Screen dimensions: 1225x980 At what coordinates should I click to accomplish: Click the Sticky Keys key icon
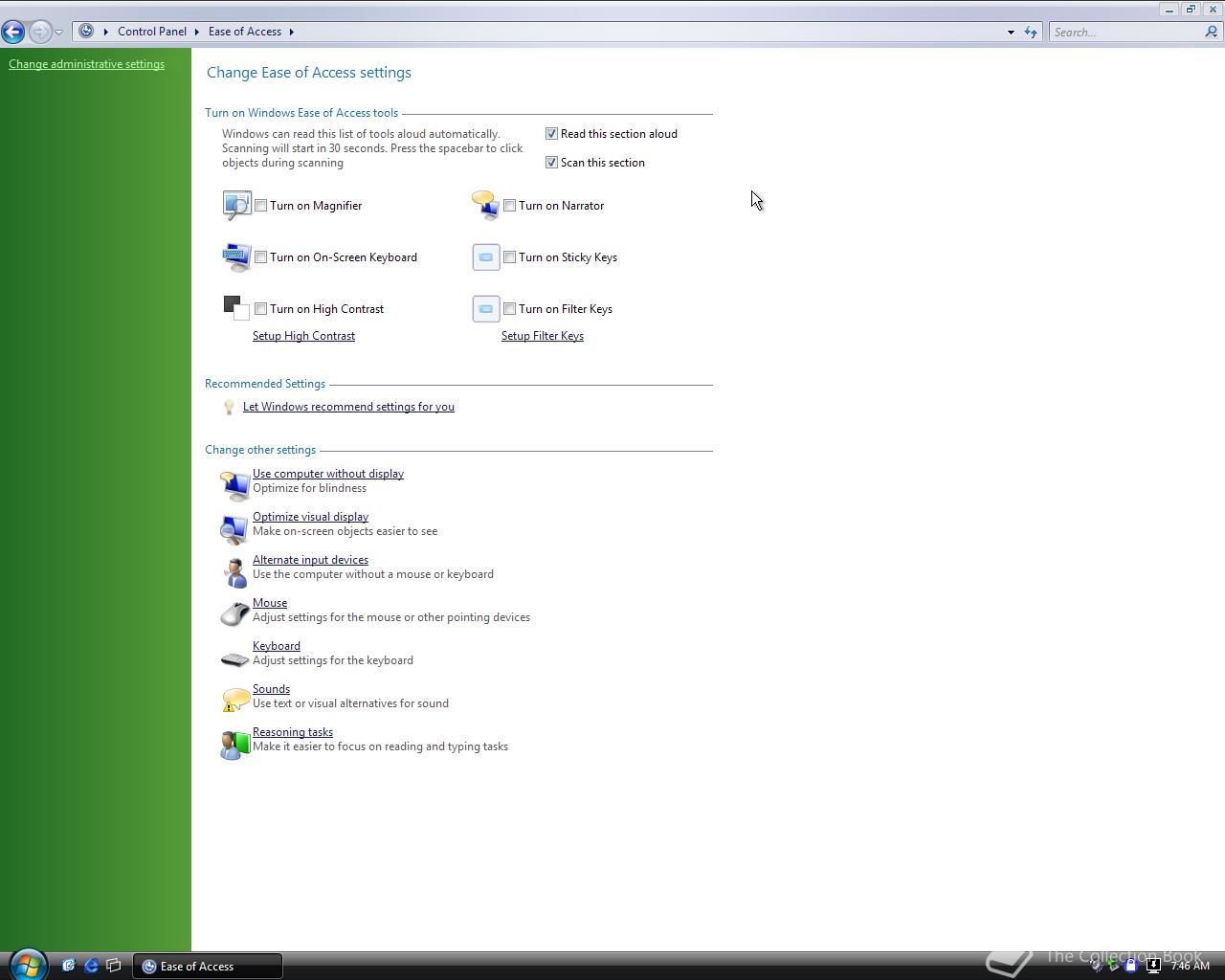(x=485, y=256)
